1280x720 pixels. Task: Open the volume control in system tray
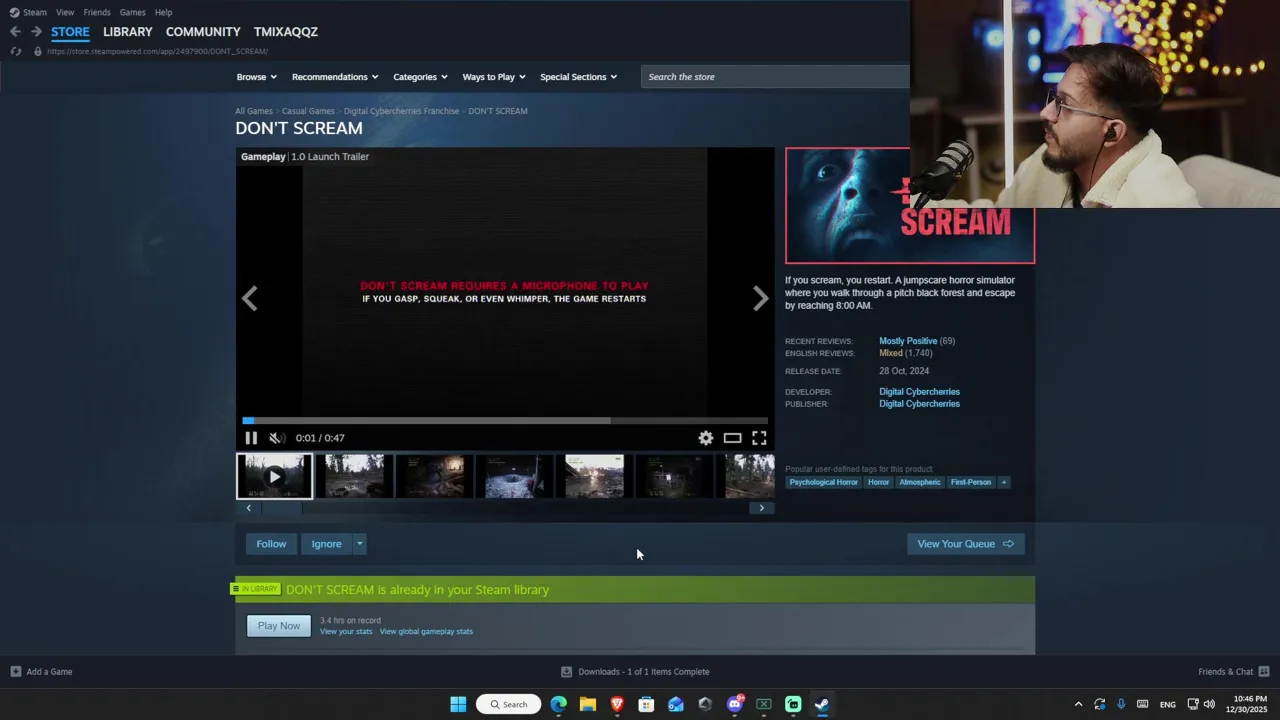[1209, 704]
